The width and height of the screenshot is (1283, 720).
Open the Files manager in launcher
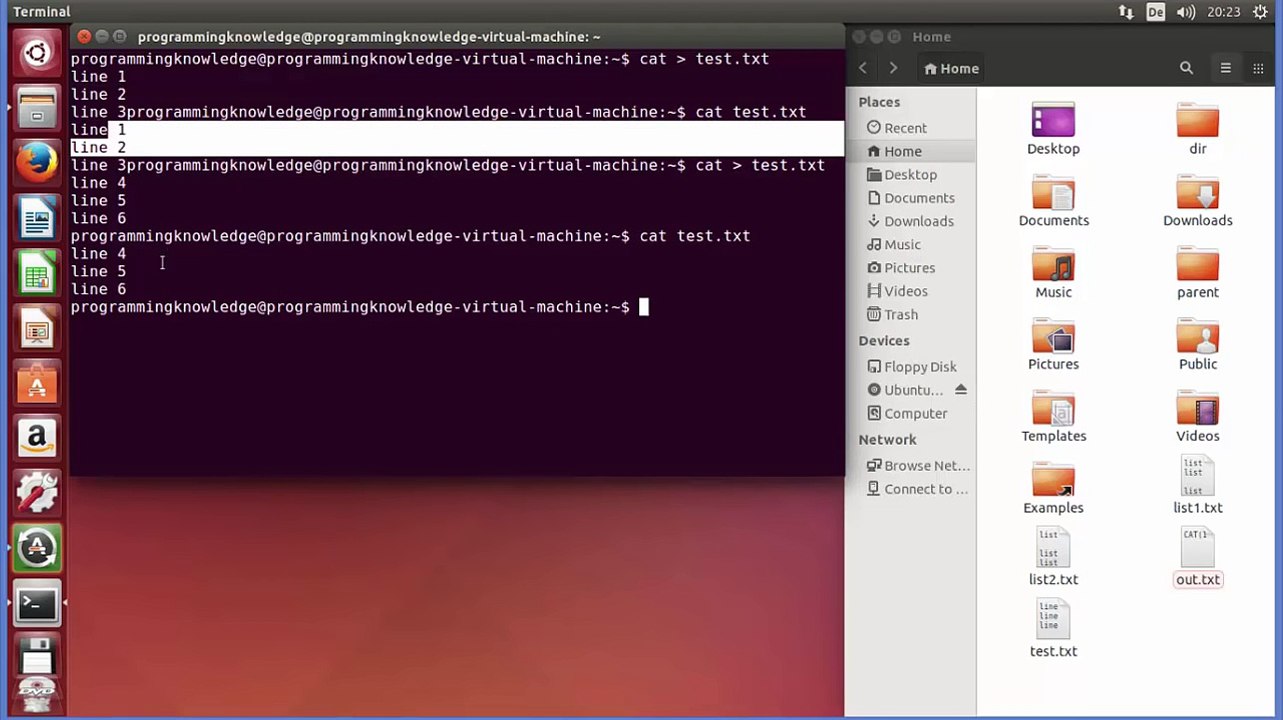pyautogui.click(x=37, y=107)
